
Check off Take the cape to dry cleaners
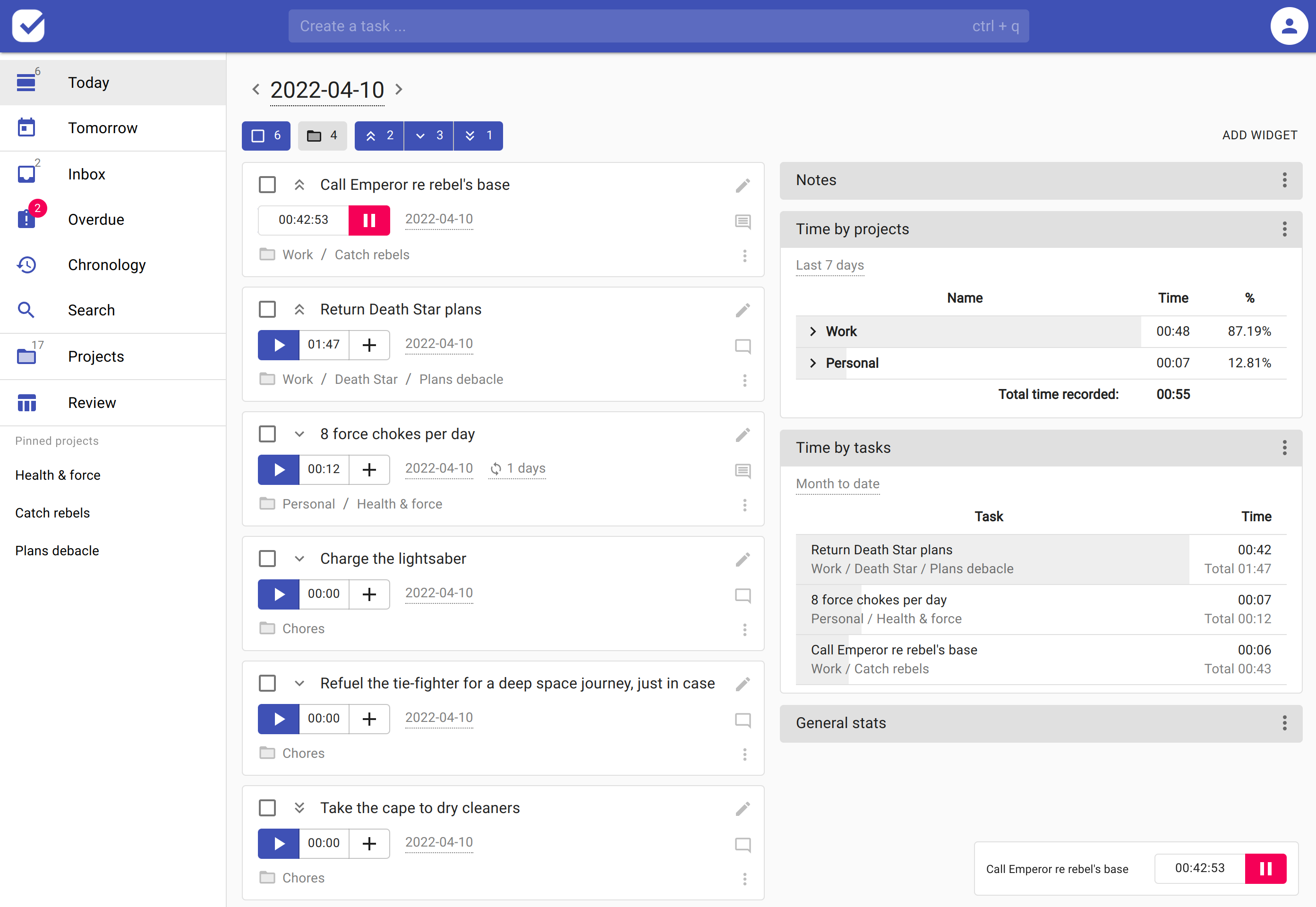267,808
